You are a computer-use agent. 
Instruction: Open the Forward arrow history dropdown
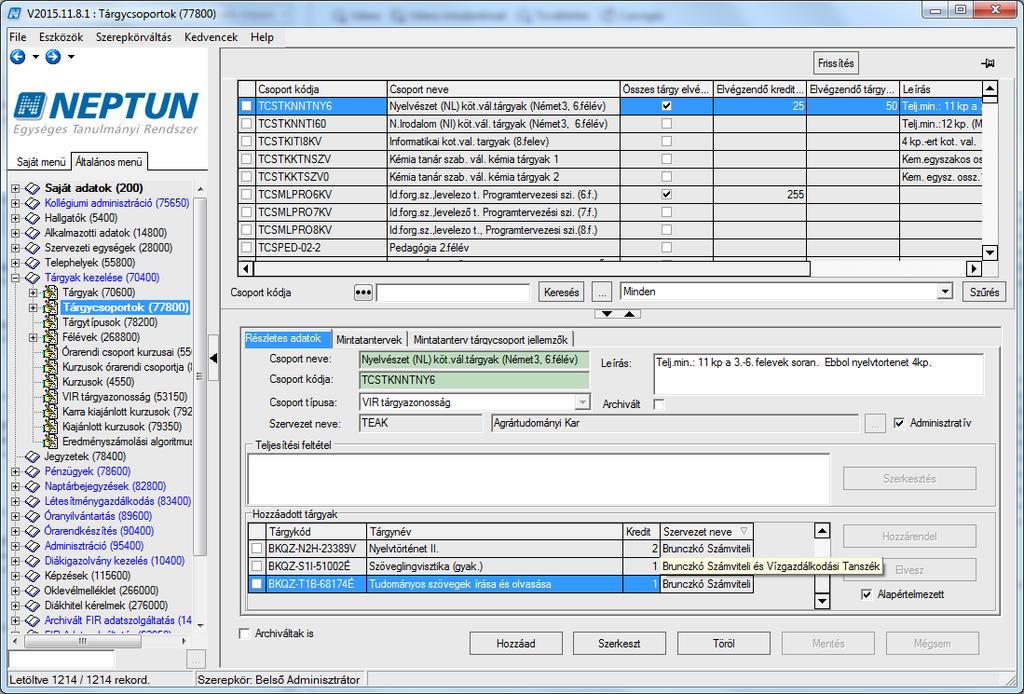[x=71, y=57]
